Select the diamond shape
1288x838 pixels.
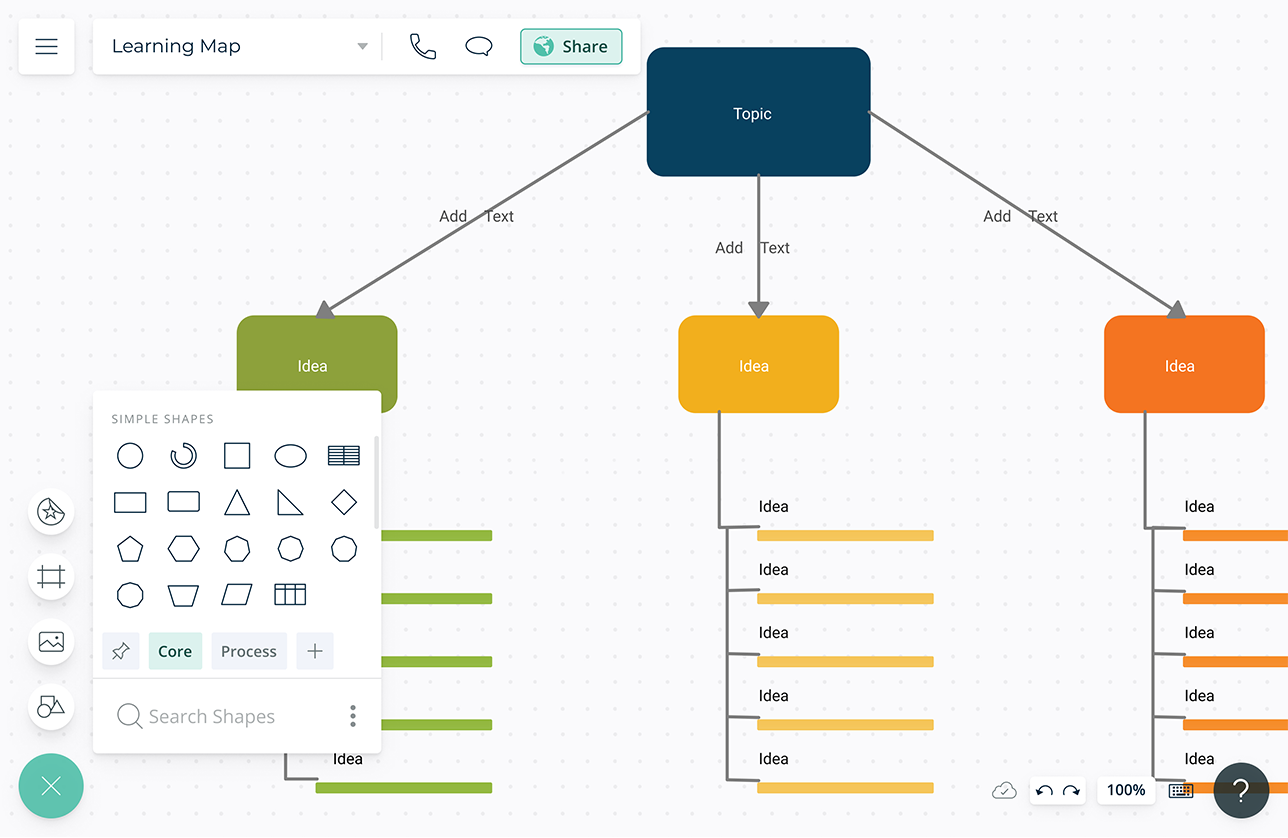coord(344,502)
